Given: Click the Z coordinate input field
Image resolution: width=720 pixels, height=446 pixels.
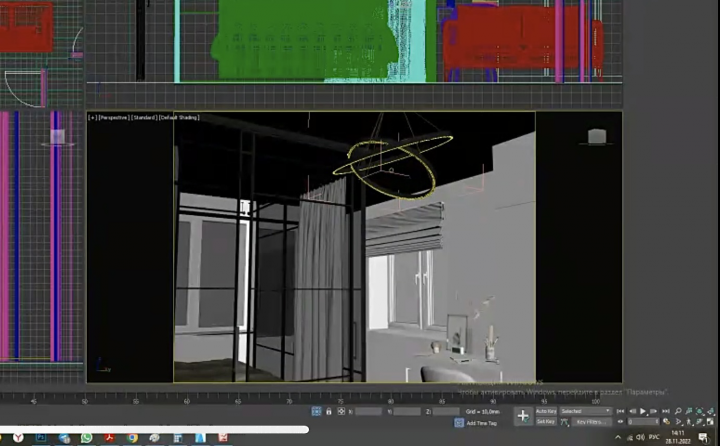Looking at the screenshot, I should 446,412.
